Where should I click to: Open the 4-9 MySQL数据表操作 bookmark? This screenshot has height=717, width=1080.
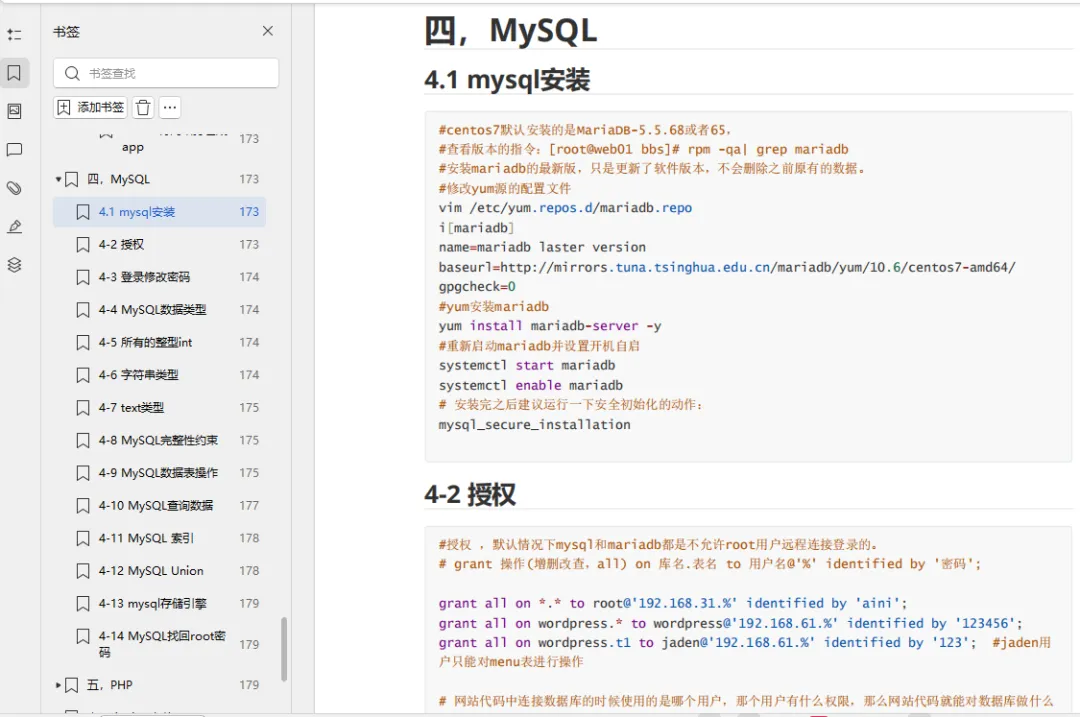pyautogui.click(x=159, y=472)
